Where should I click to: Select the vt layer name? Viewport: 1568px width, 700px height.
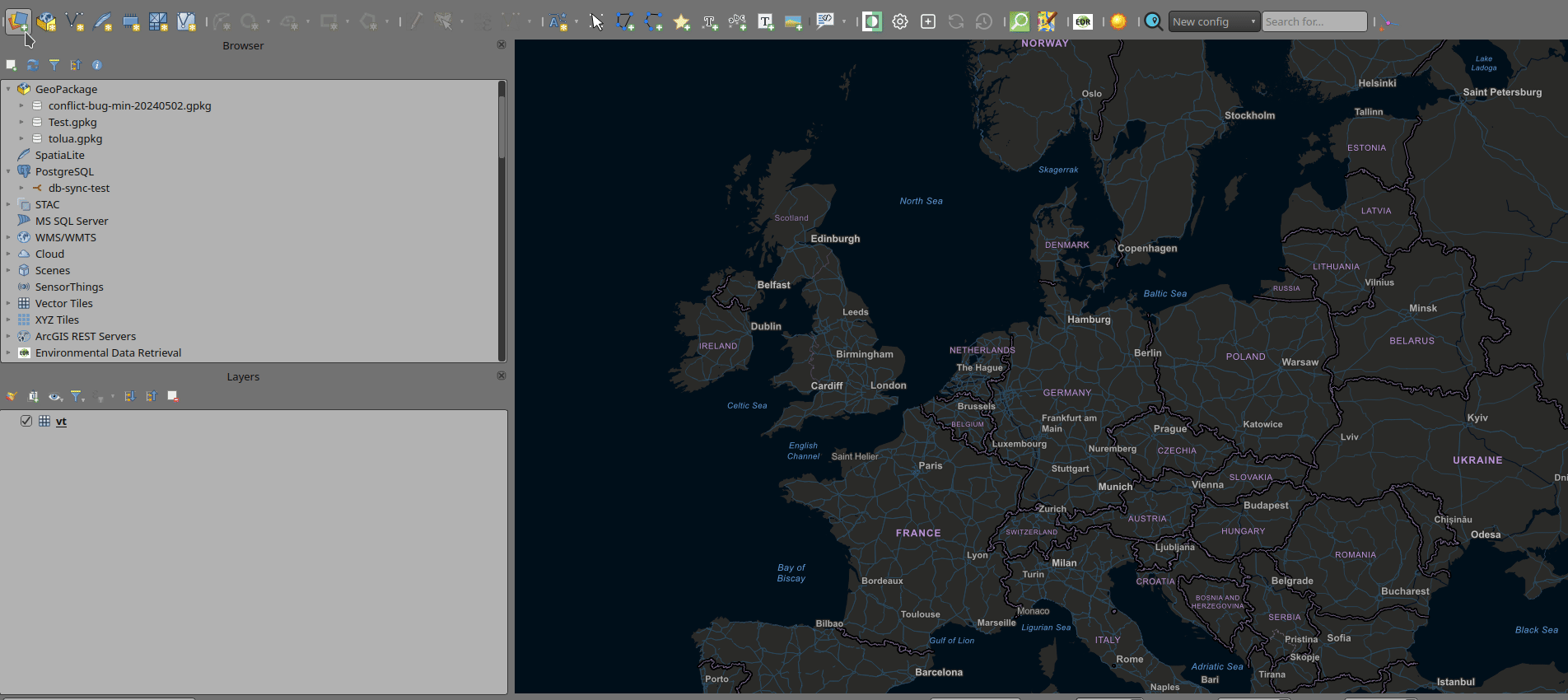(61, 421)
